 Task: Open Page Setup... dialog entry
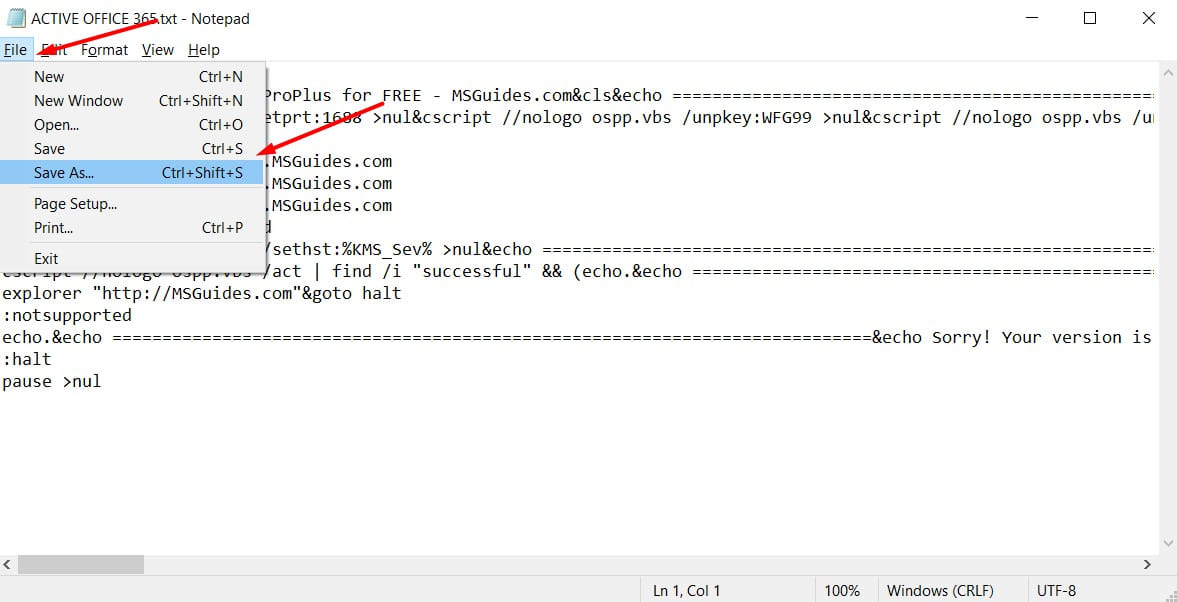[x=133, y=203]
